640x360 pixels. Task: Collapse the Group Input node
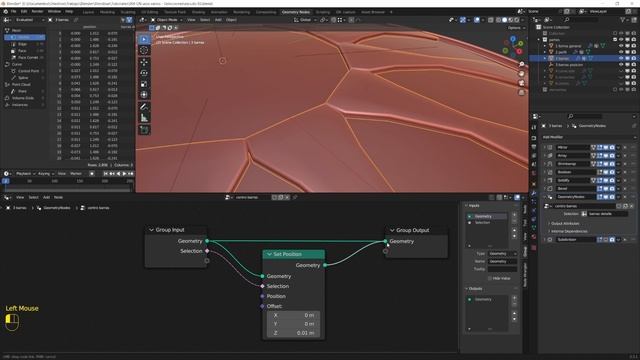coord(151,230)
